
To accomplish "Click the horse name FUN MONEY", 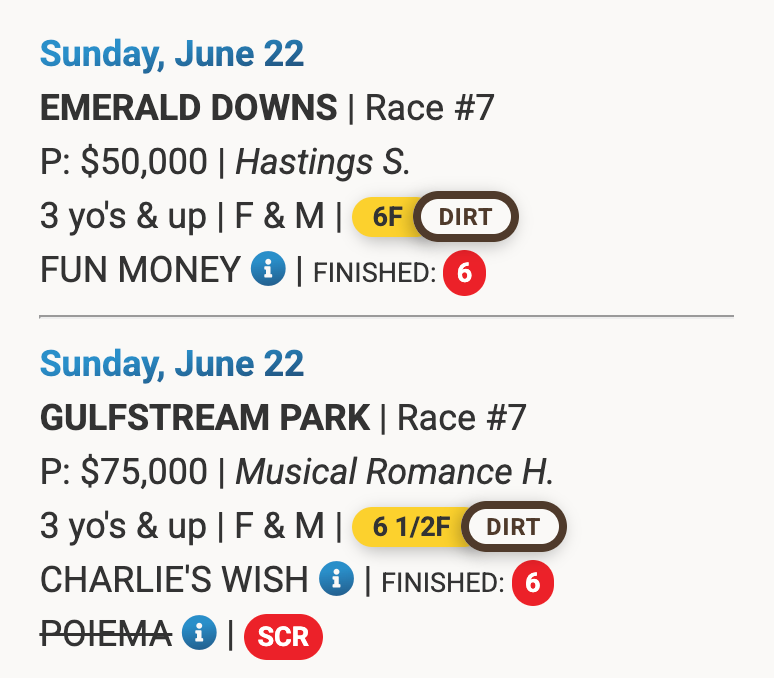I will (140, 269).
